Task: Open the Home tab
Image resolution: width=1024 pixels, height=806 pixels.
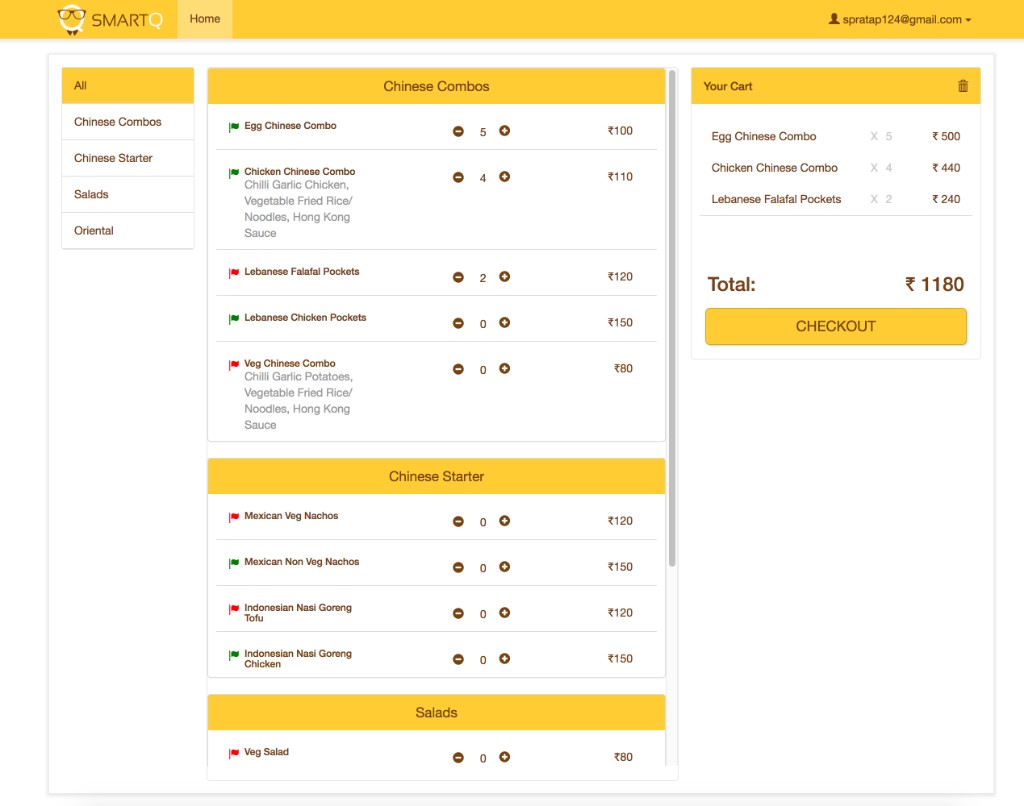Action: (205, 19)
